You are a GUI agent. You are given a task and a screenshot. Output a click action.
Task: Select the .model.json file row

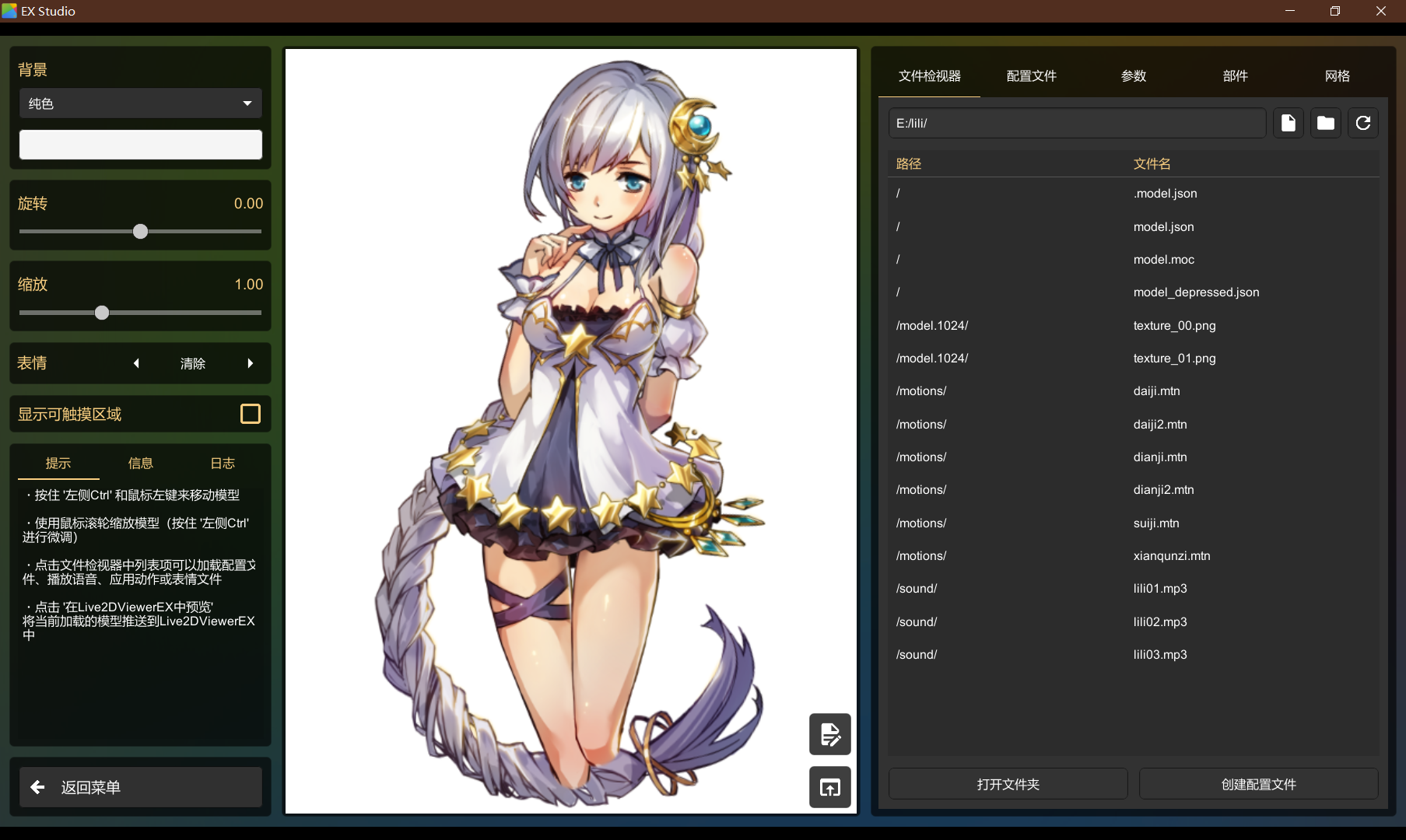(x=1134, y=194)
